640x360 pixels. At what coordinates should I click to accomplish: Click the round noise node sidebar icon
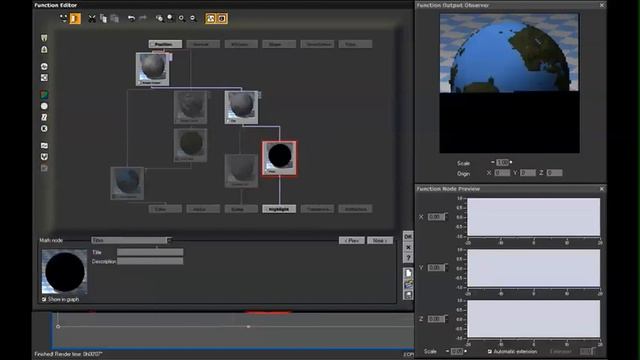coord(44,66)
